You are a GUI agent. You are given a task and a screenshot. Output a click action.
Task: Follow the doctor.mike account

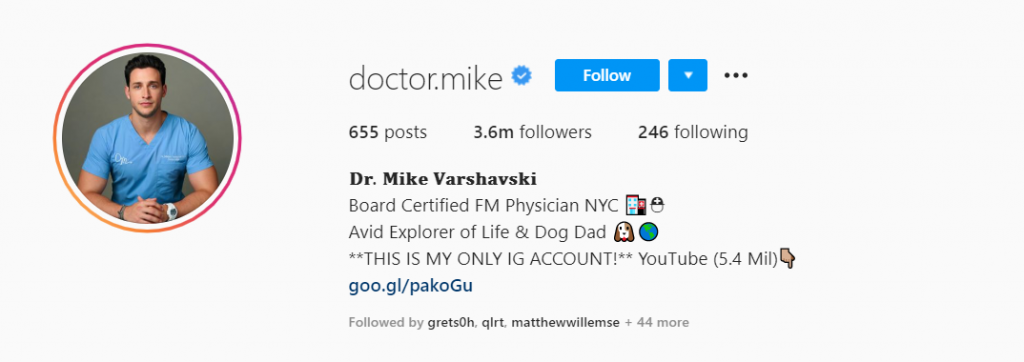coord(607,75)
